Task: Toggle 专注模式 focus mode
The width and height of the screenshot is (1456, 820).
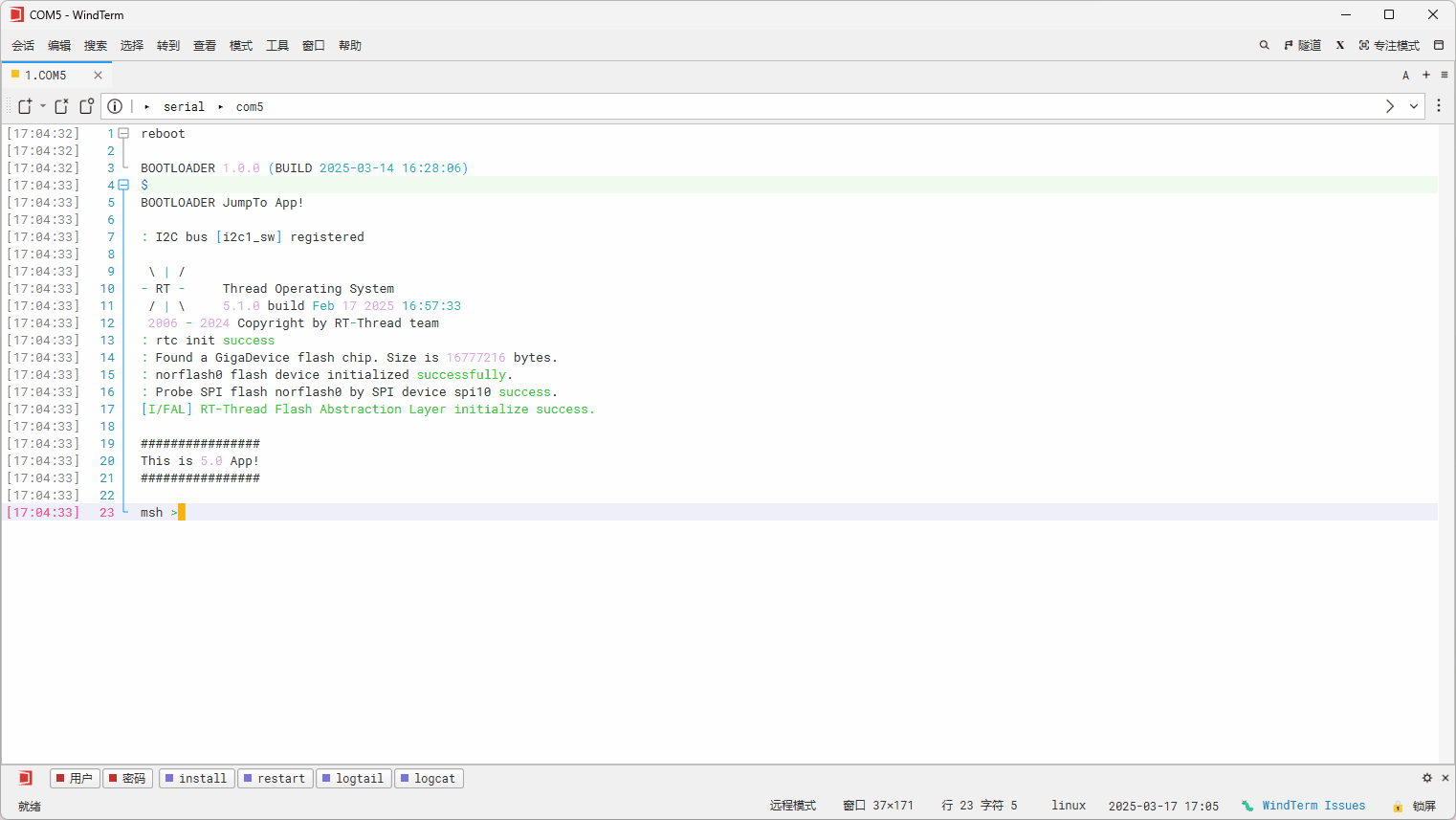Action: tap(1389, 45)
